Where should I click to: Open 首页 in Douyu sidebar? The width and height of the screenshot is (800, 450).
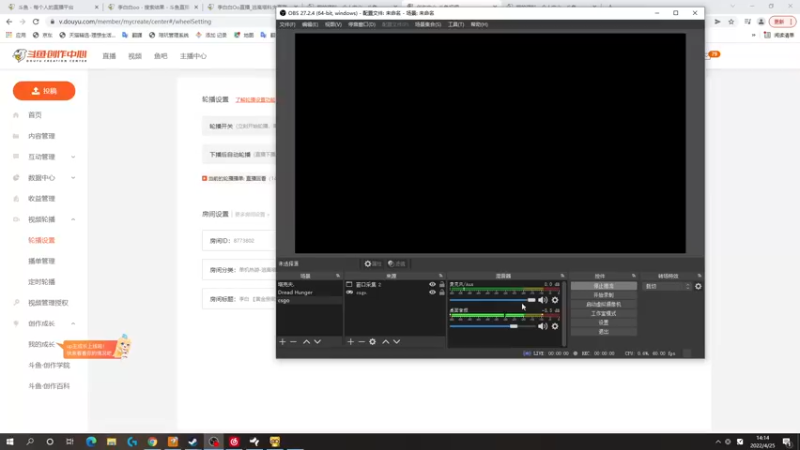click(x=35, y=115)
